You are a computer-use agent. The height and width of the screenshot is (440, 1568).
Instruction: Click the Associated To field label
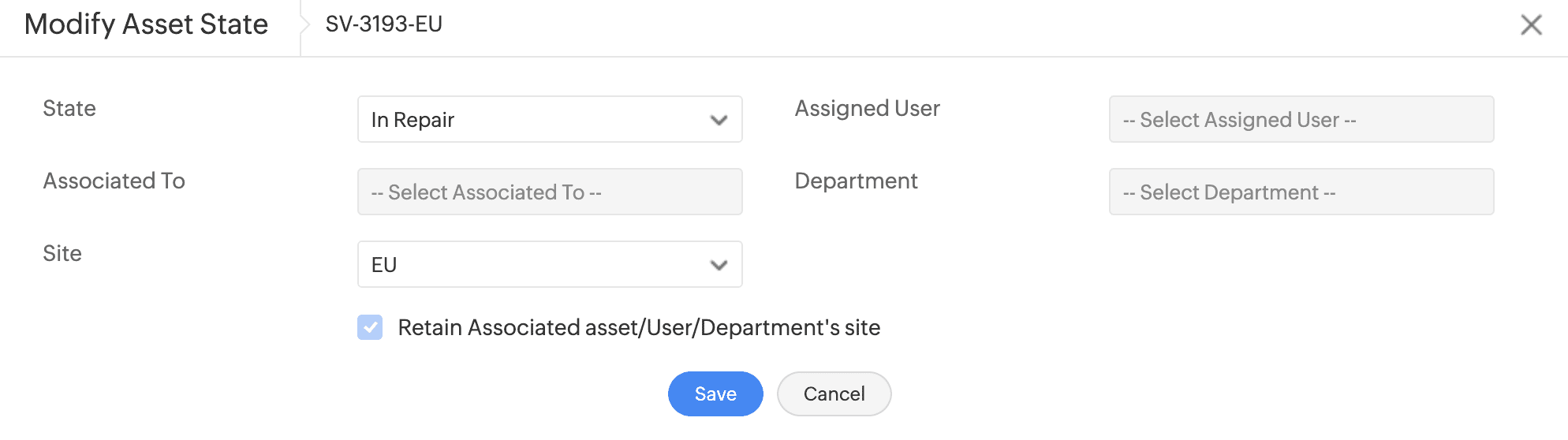(x=114, y=181)
